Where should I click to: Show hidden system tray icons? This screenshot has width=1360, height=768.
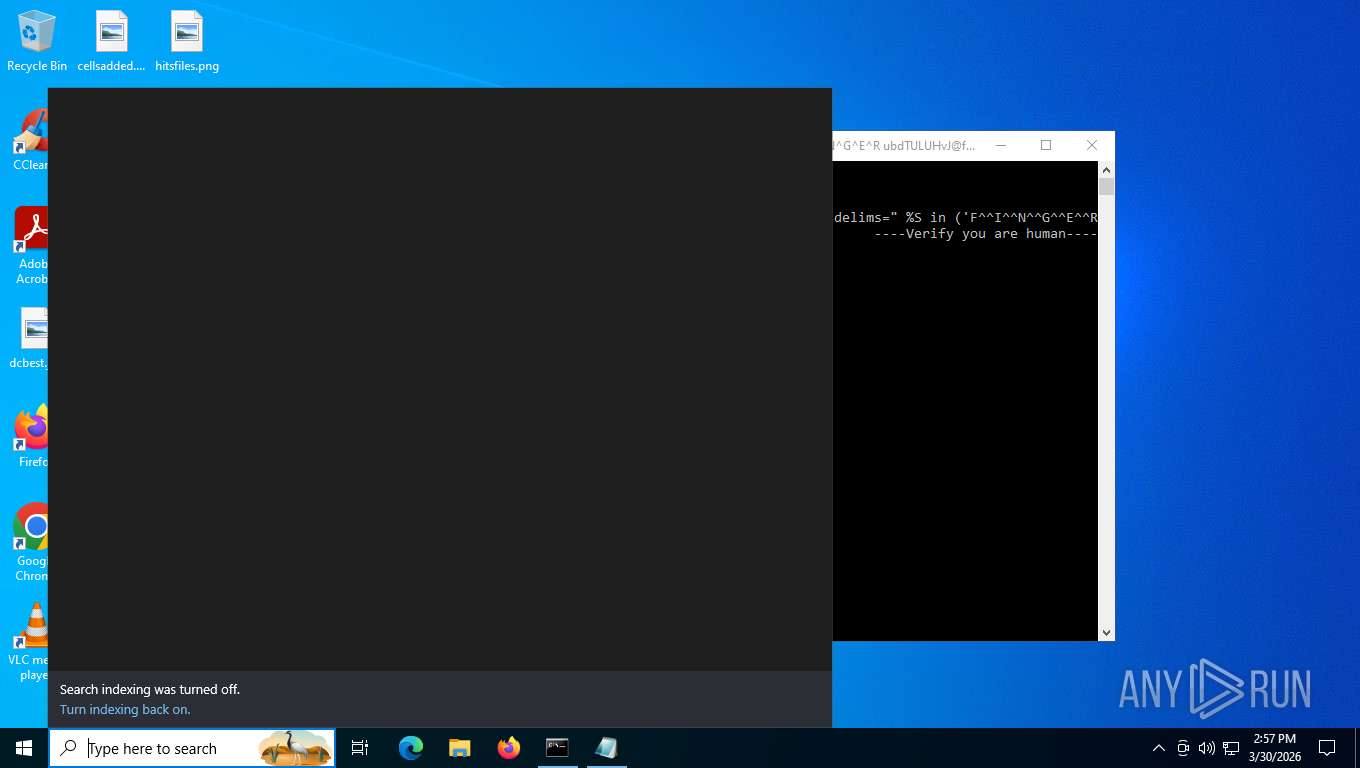pos(1159,748)
